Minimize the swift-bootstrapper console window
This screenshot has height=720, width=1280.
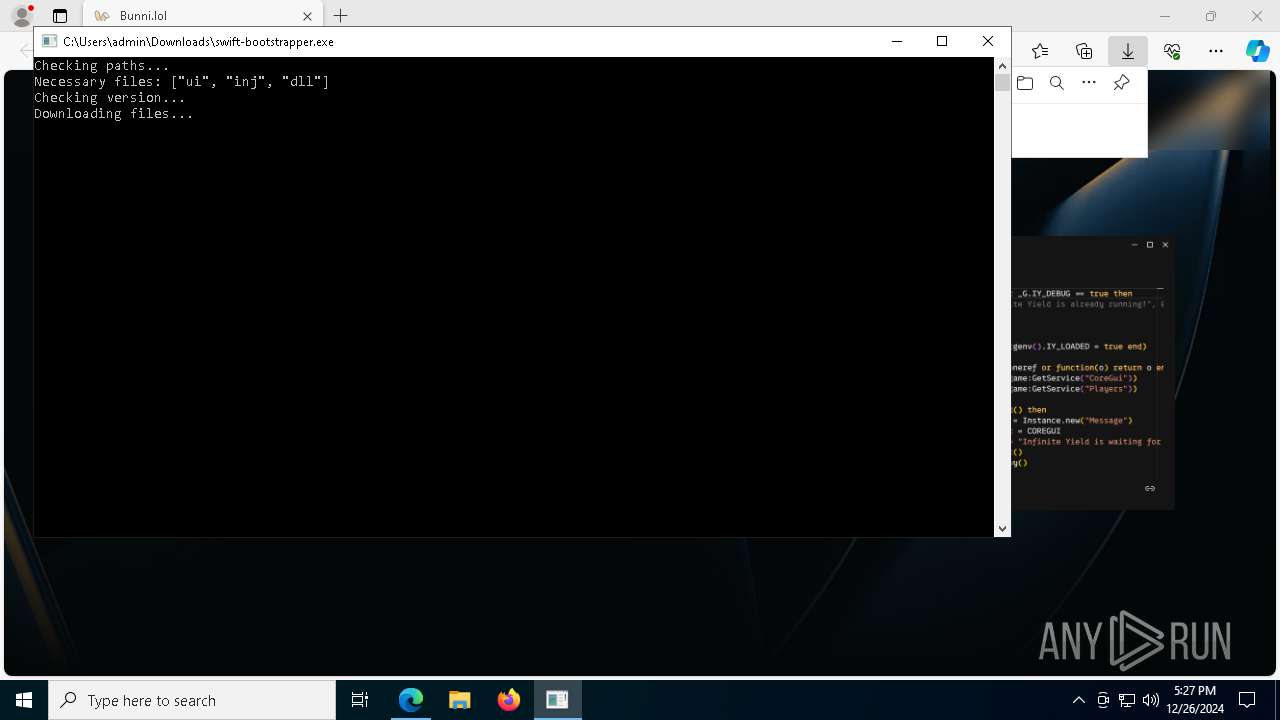(x=896, y=41)
